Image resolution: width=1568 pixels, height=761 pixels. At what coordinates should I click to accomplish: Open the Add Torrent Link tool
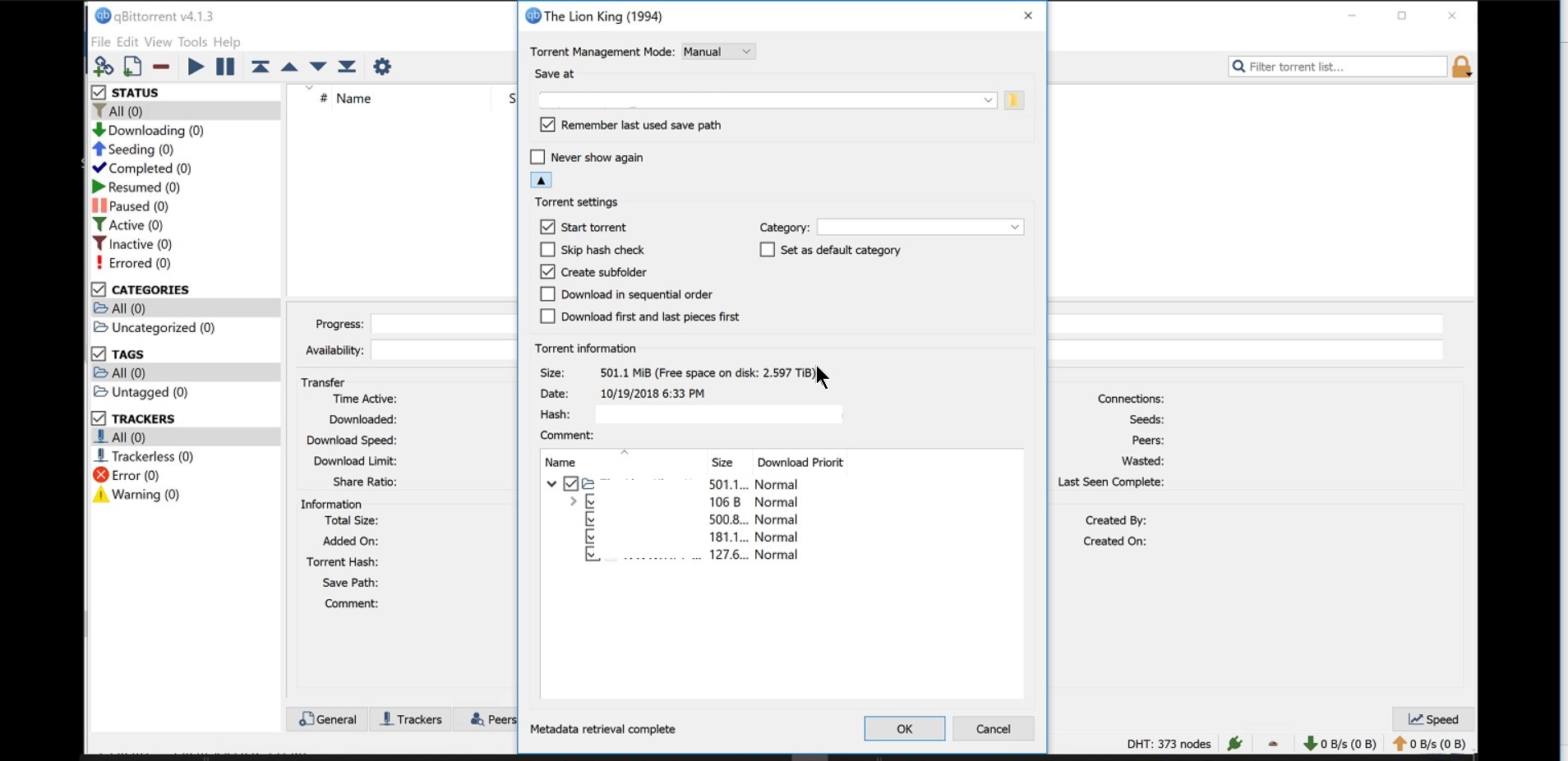pos(103,66)
